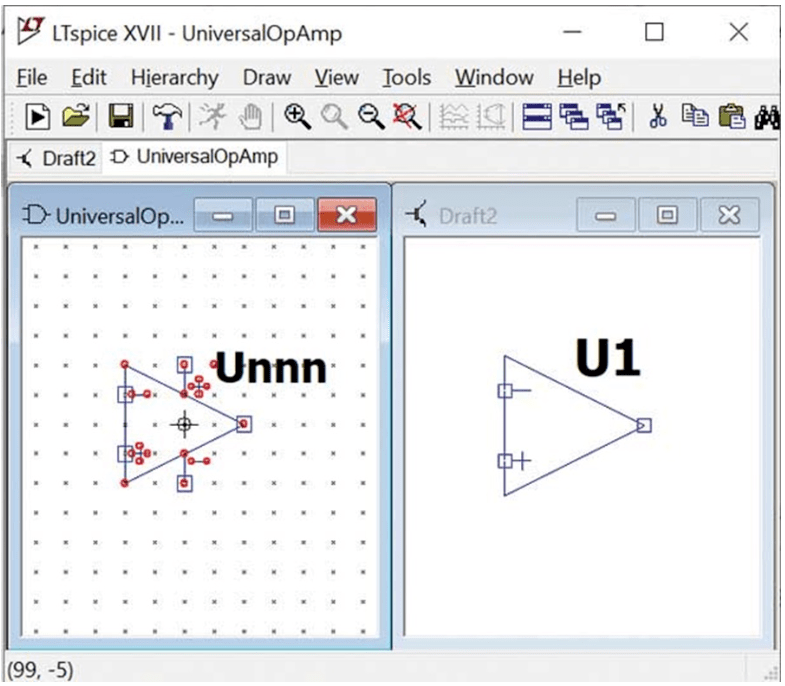Open the Tools menu
The height and width of the screenshot is (686, 785).
tap(407, 78)
